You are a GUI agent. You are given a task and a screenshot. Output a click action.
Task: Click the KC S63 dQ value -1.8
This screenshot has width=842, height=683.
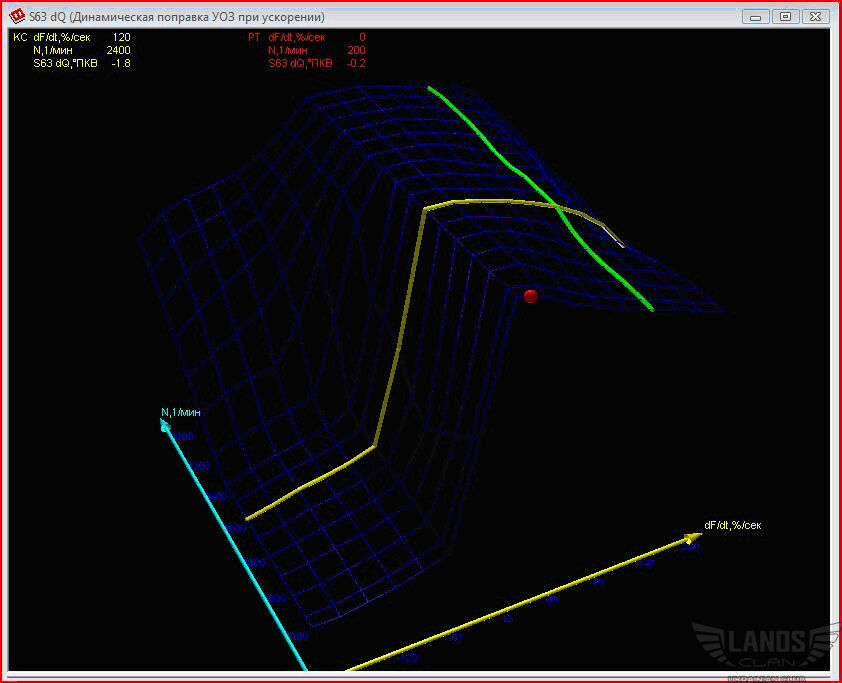119,63
